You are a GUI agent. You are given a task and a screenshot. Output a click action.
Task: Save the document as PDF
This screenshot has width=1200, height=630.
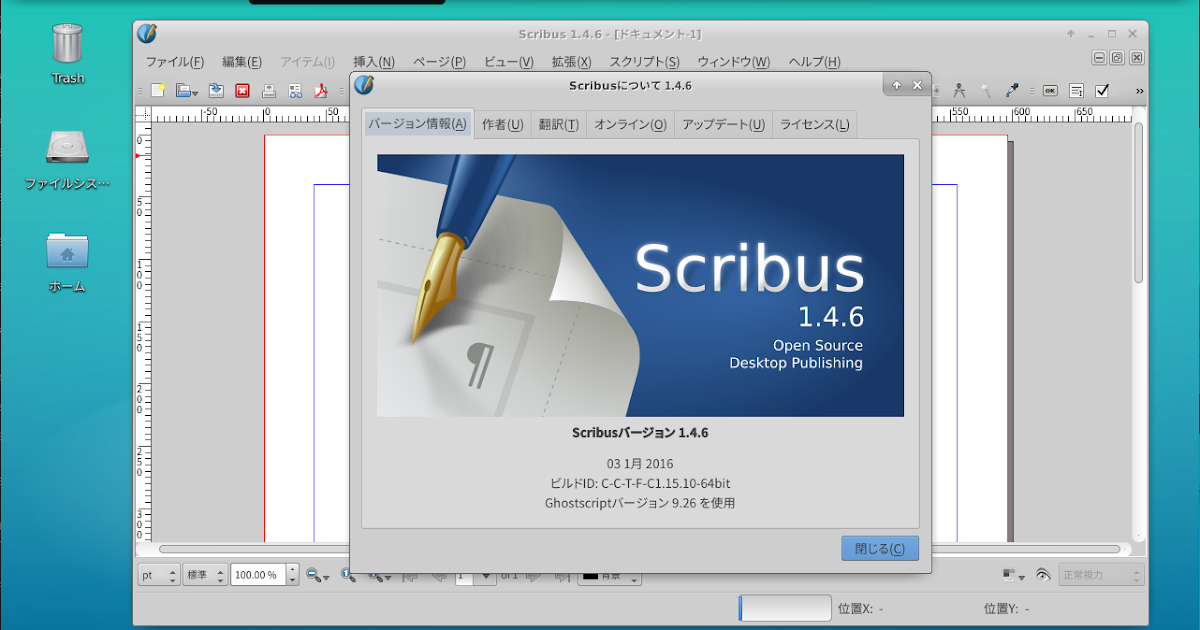click(x=320, y=91)
